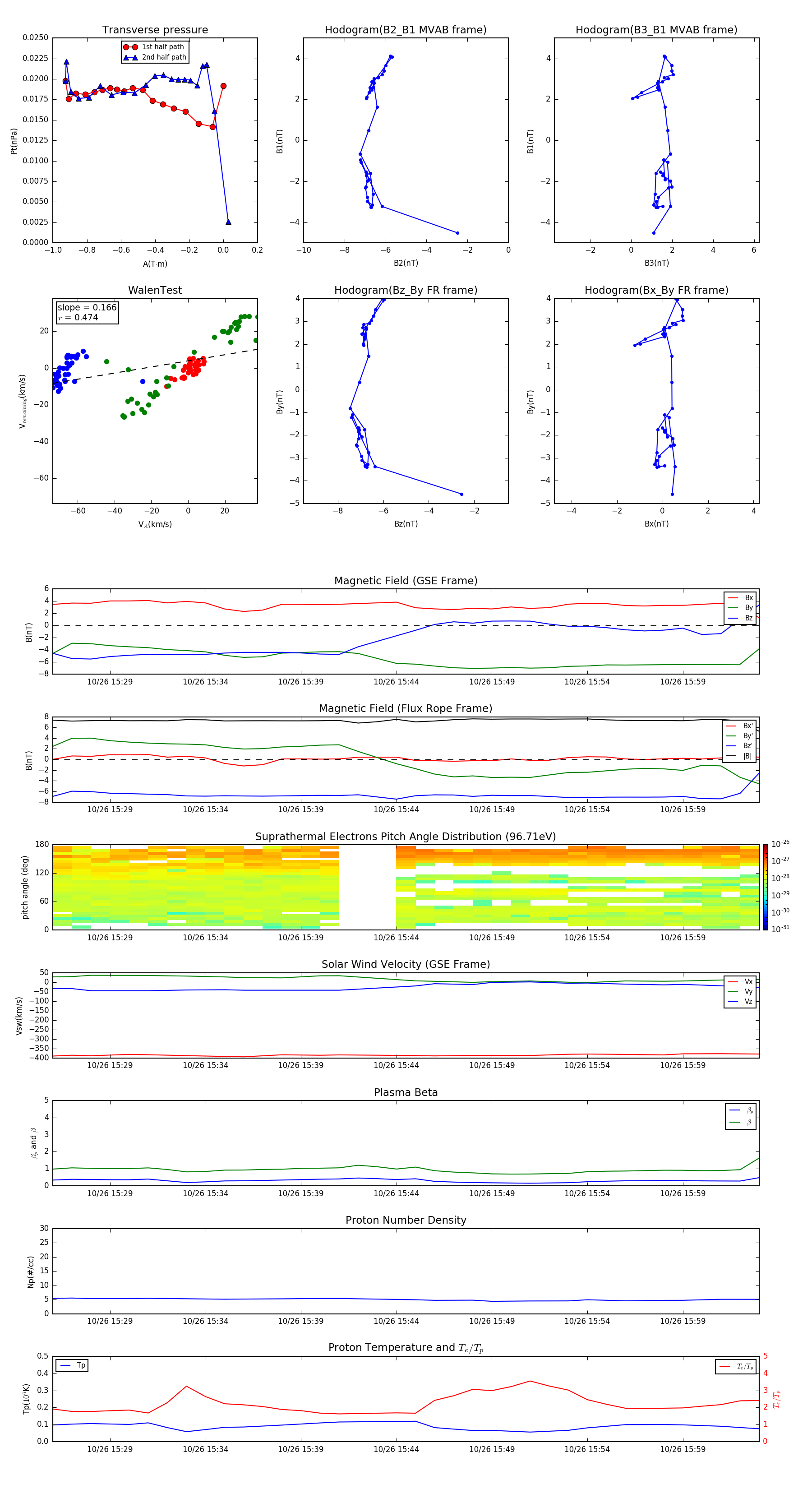Image resolution: width=812 pixels, height=1489 pixels.
Task: Select the By legend entry in GSE plot
Action: pos(740,607)
